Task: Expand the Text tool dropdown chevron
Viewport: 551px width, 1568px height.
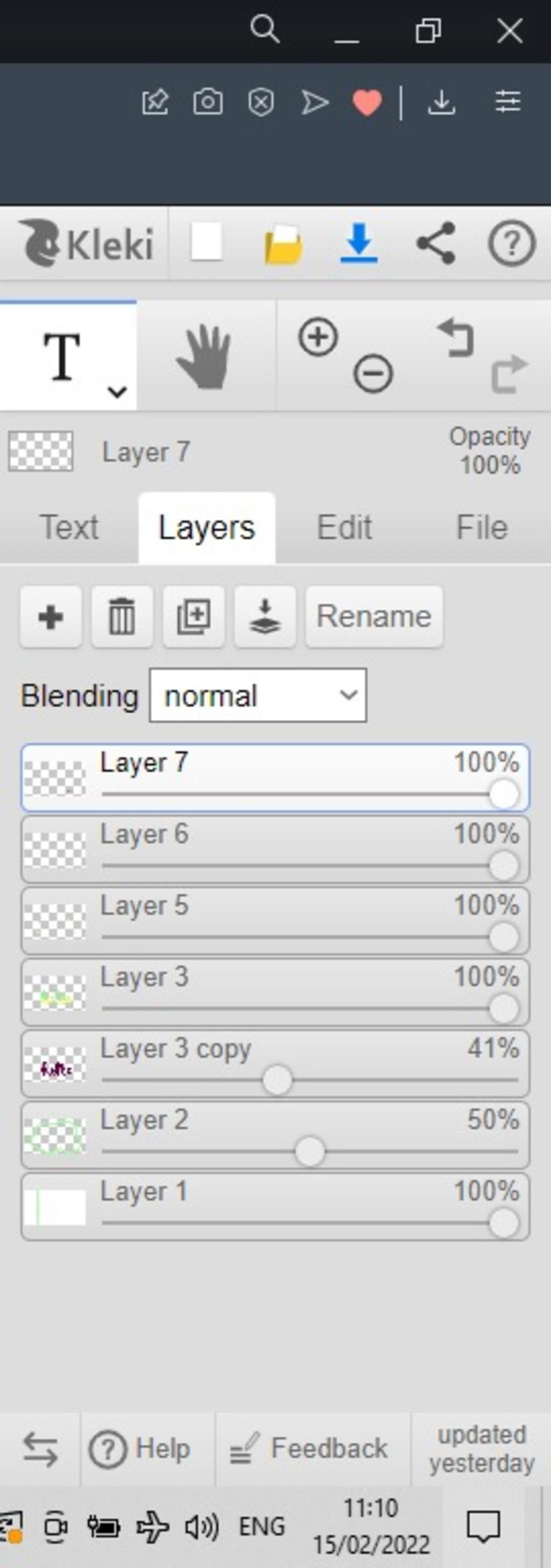Action: [x=117, y=391]
